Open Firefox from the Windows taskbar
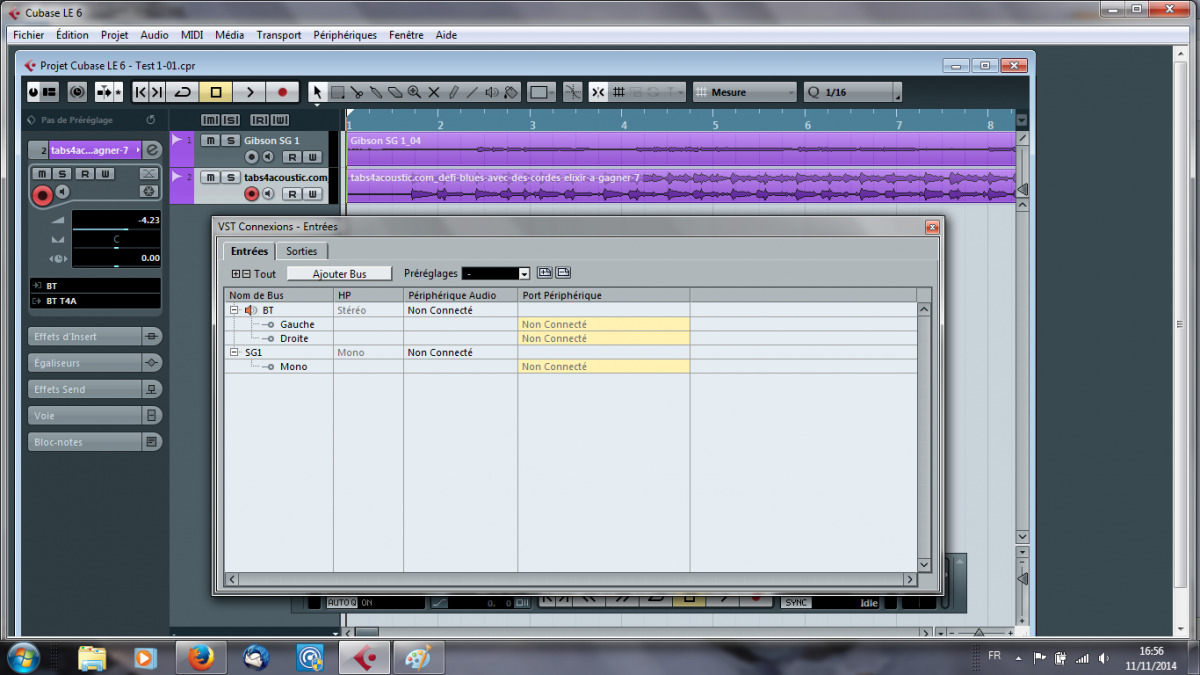The width and height of the screenshot is (1200, 675). point(200,657)
